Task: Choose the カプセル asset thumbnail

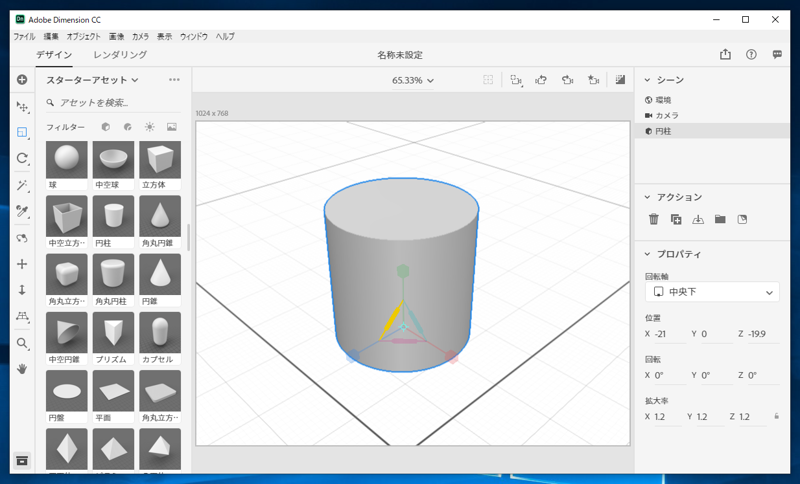Action: coord(160,338)
